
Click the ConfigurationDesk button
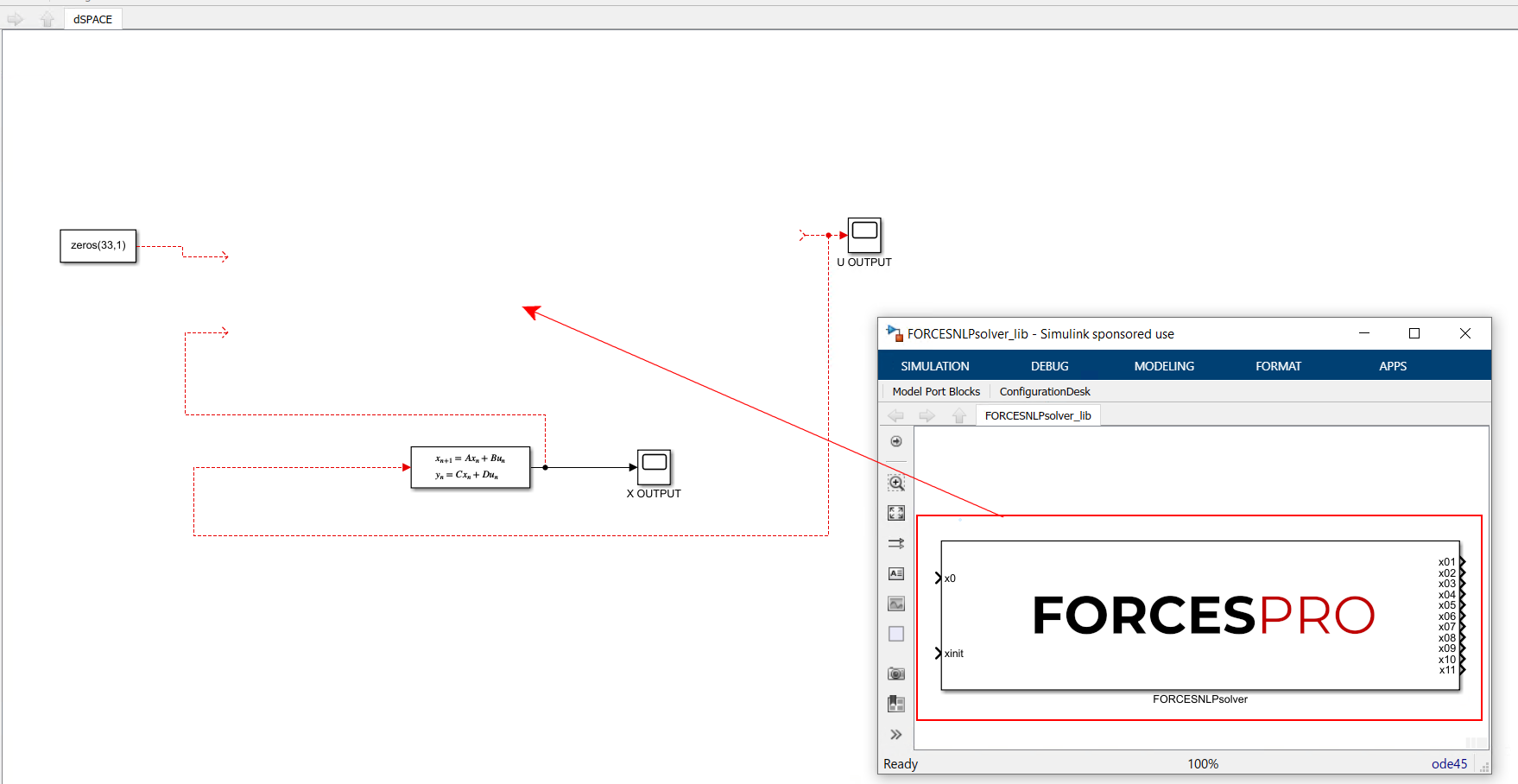click(1045, 391)
